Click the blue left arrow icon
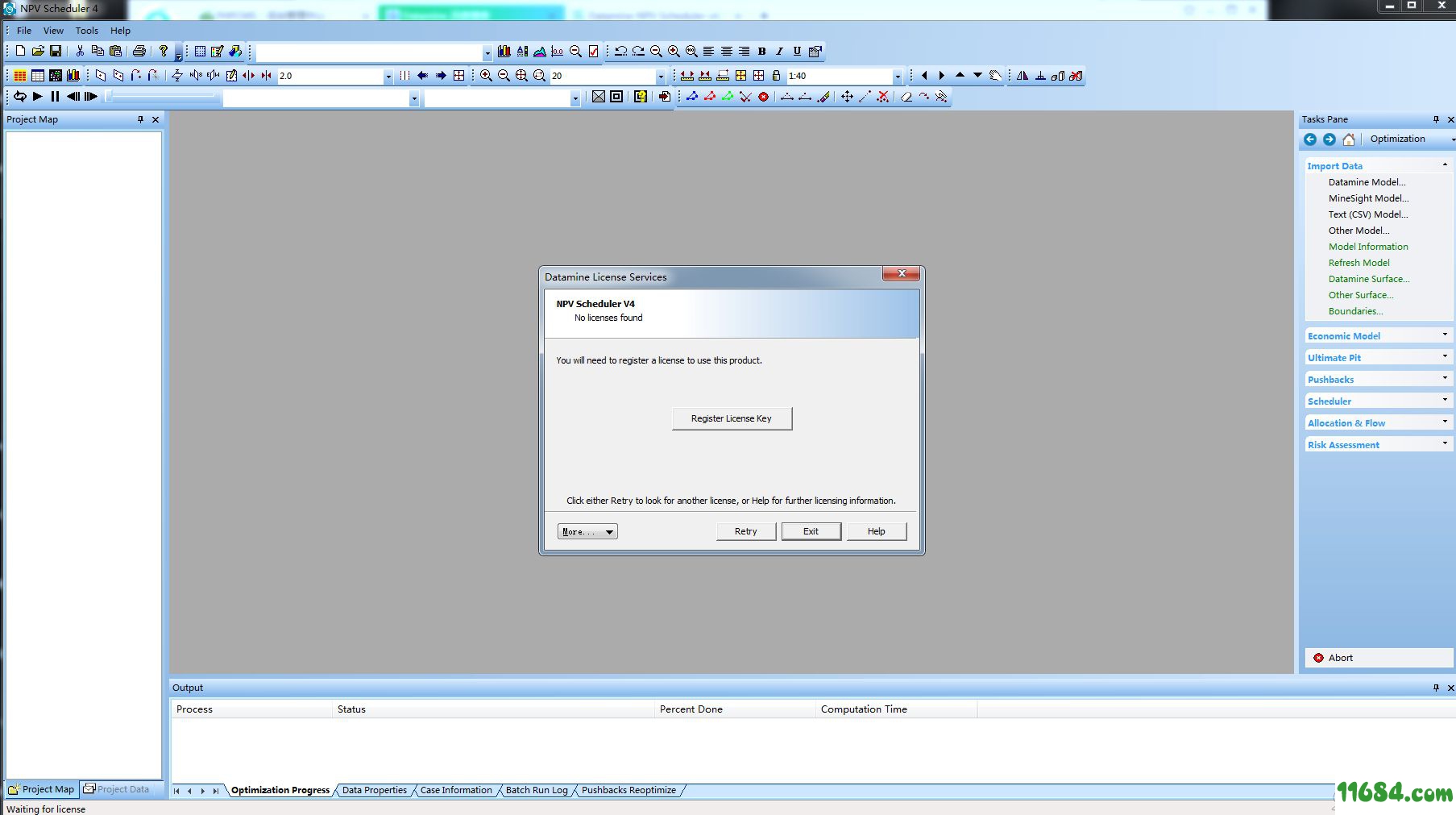This screenshot has width=1456, height=815. point(423,75)
